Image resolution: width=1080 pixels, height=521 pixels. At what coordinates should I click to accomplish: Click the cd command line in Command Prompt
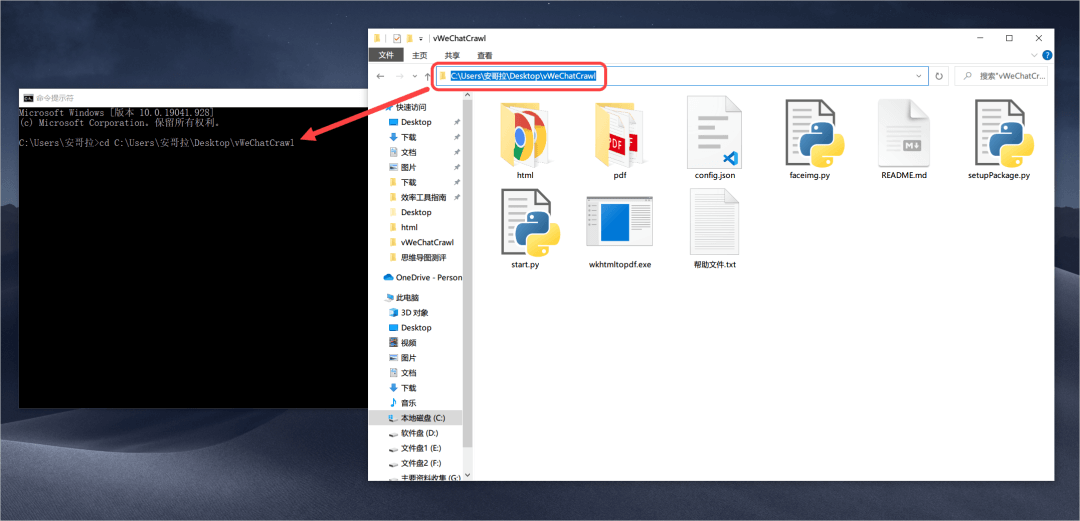point(157,143)
